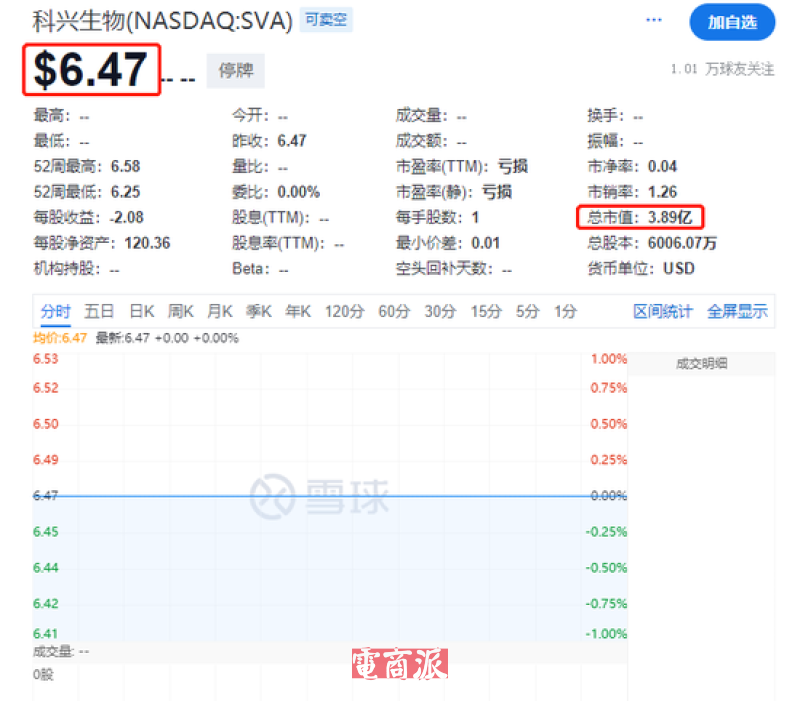Click the 总股本 6006.07万 value
800x701 pixels.
point(652,243)
